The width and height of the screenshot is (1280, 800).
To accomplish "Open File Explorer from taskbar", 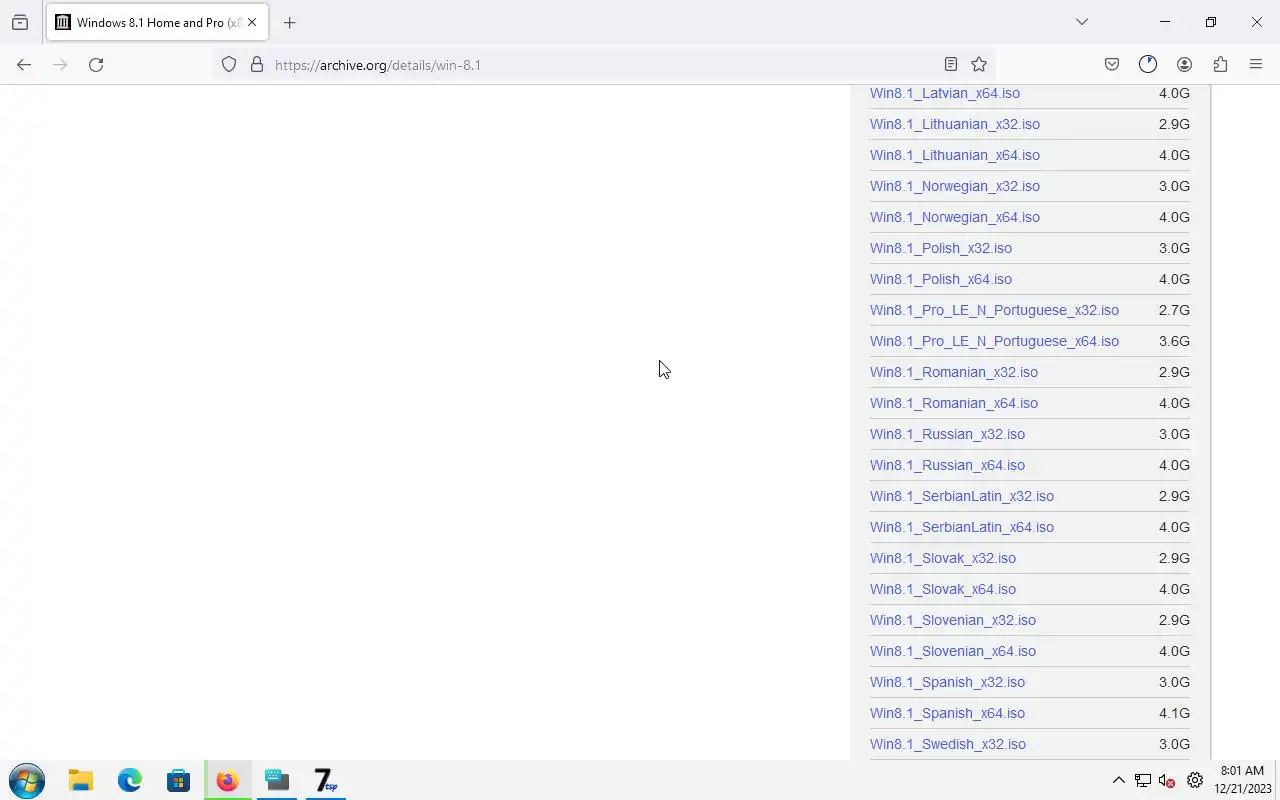I will (x=81, y=780).
